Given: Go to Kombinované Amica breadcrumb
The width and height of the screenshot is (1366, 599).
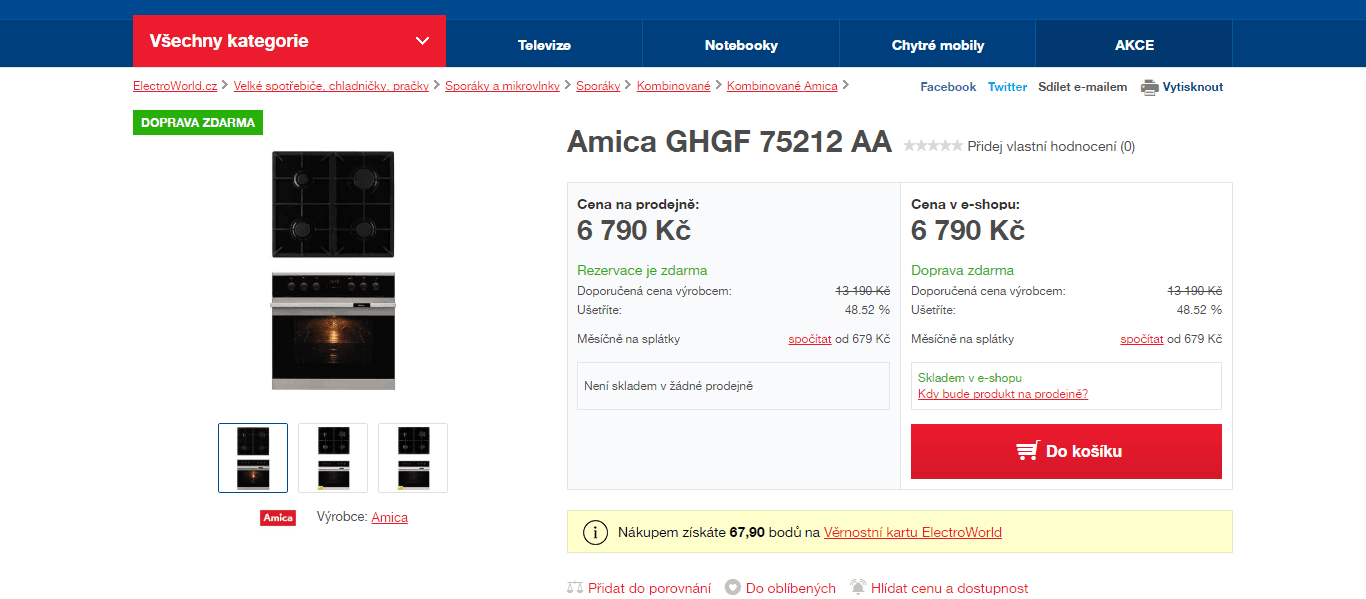Looking at the screenshot, I should 782,86.
